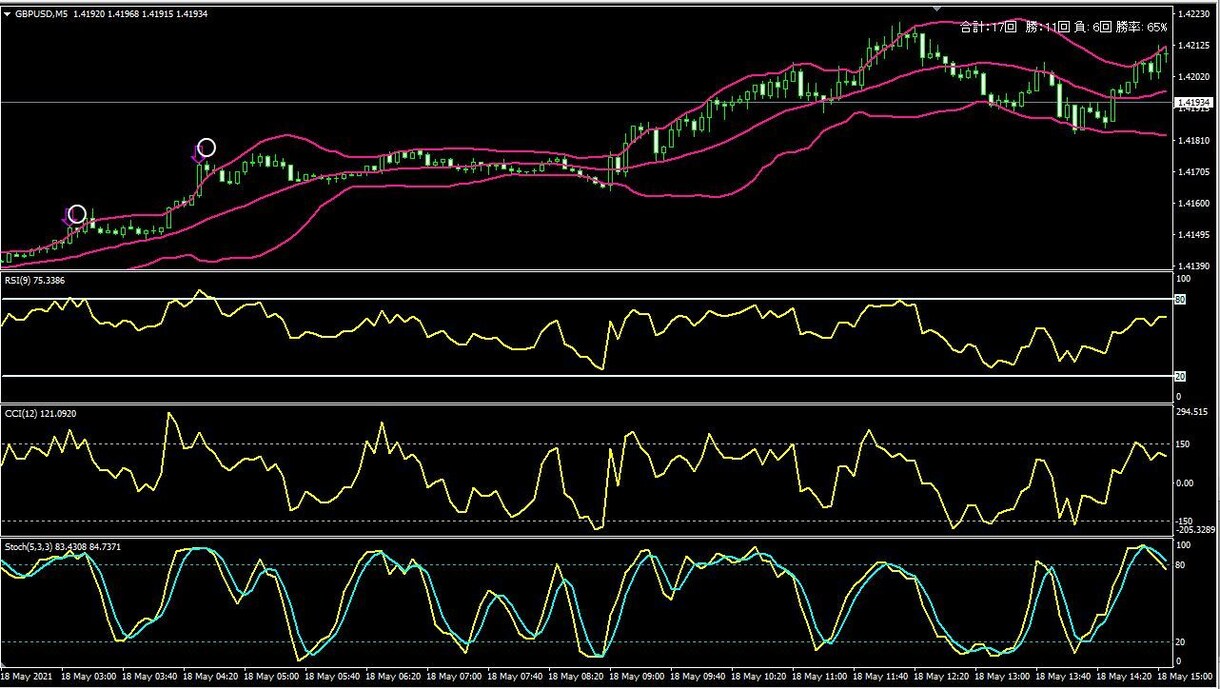Click the RSI panel's 80 level label
Viewport: 1220px width, 689px height.
[1182, 299]
